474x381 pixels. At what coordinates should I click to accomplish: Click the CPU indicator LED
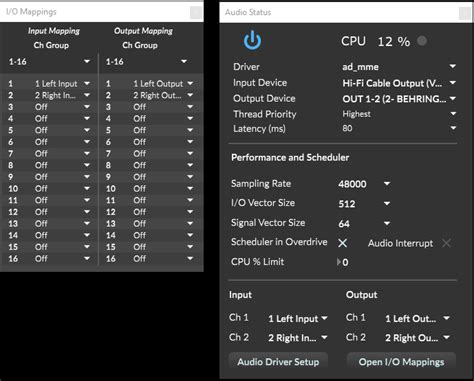coord(422,41)
